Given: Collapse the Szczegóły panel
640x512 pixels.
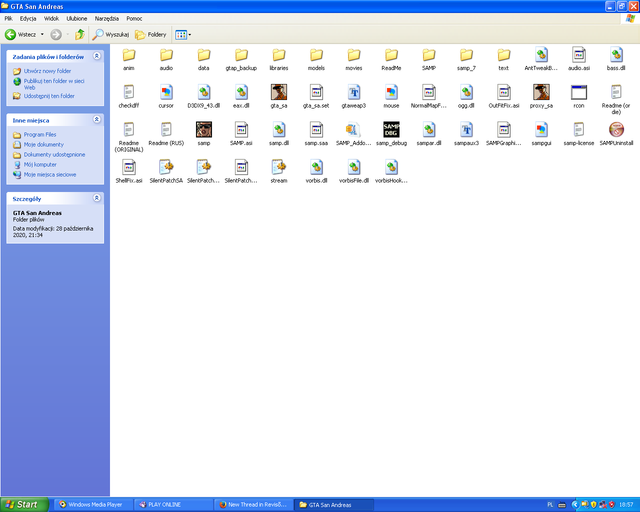Looking at the screenshot, I should pyautogui.click(x=97, y=198).
